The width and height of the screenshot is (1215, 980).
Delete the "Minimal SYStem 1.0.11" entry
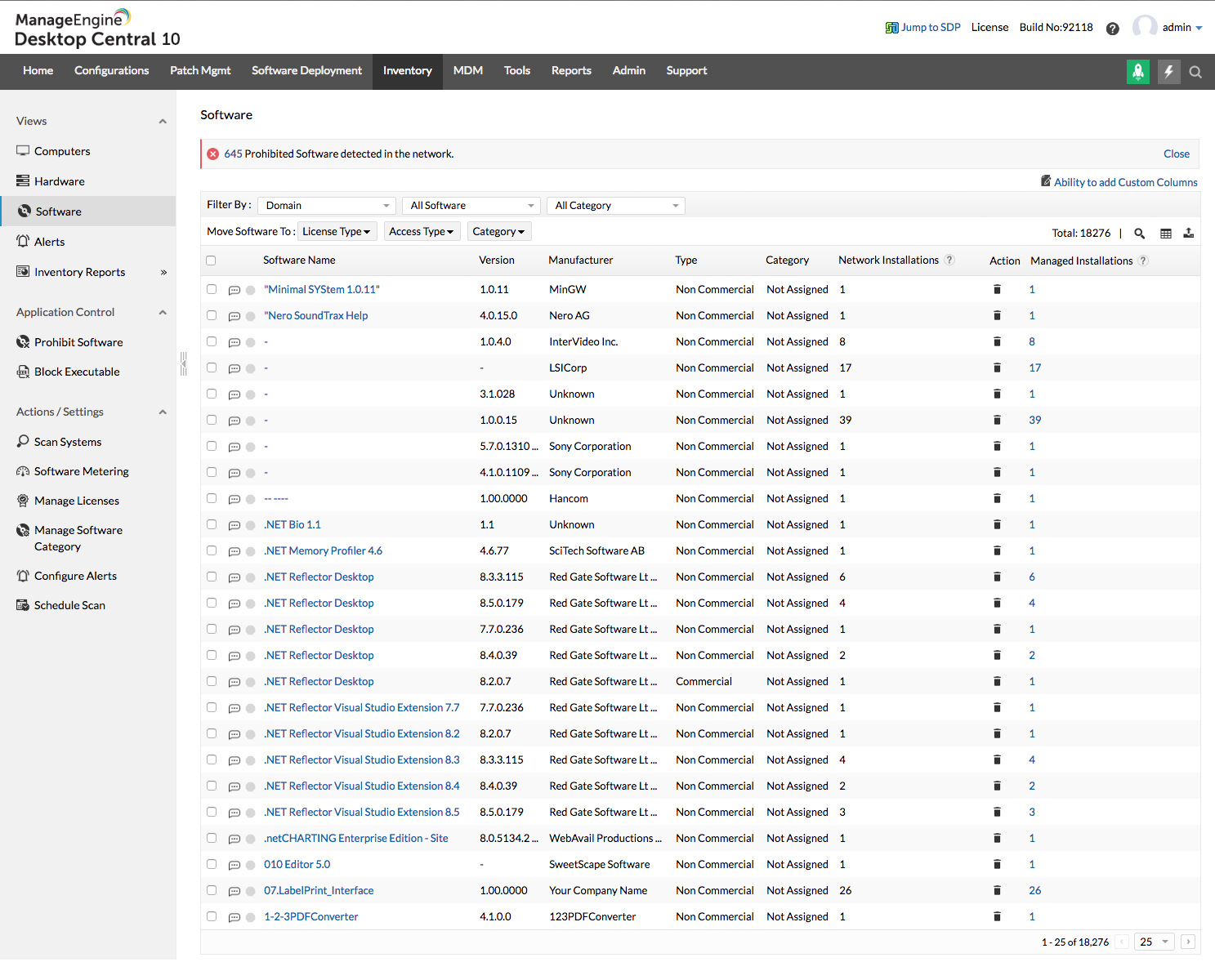click(x=997, y=289)
